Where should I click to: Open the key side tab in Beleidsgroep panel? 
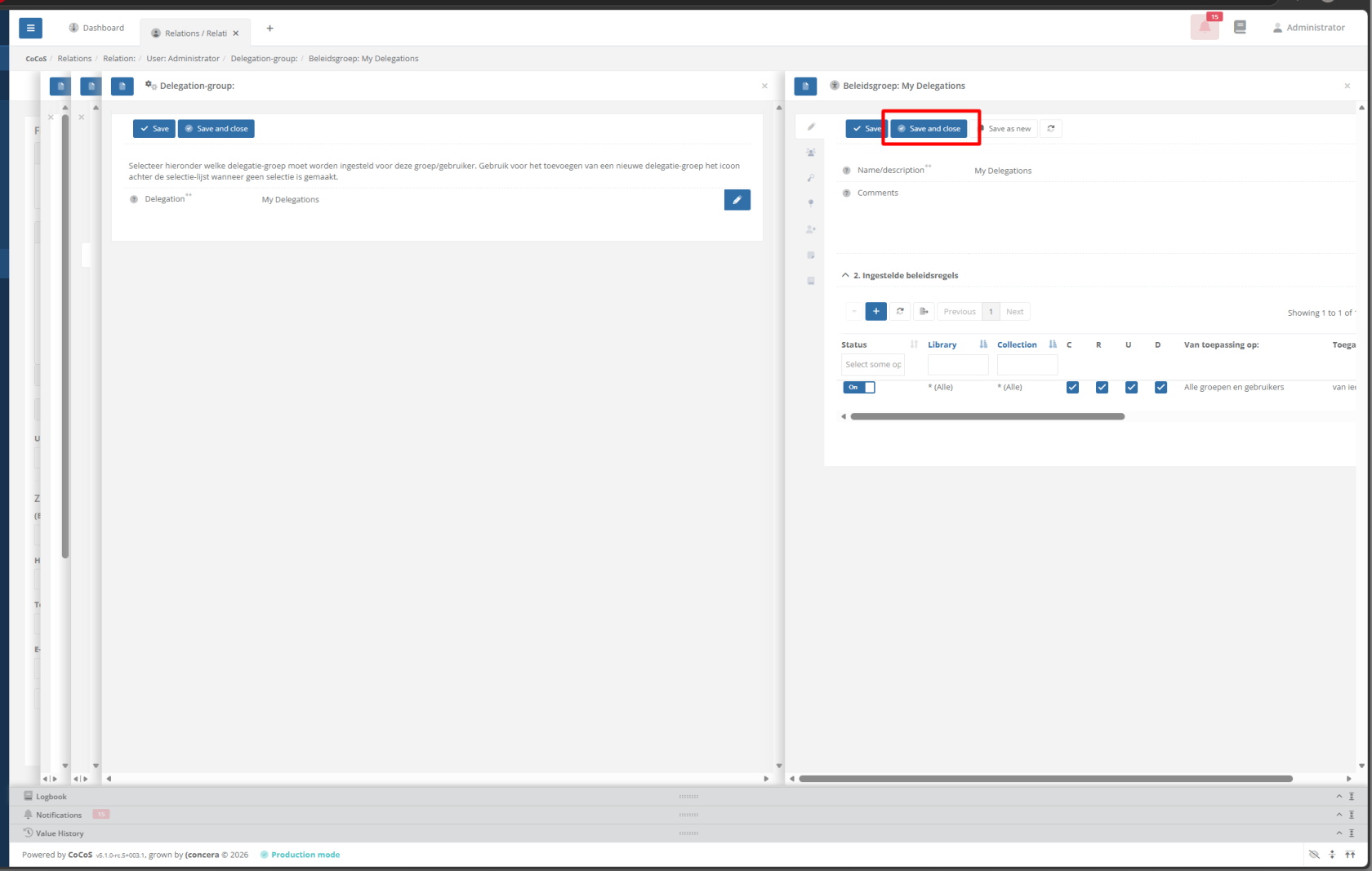click(811, 178)
